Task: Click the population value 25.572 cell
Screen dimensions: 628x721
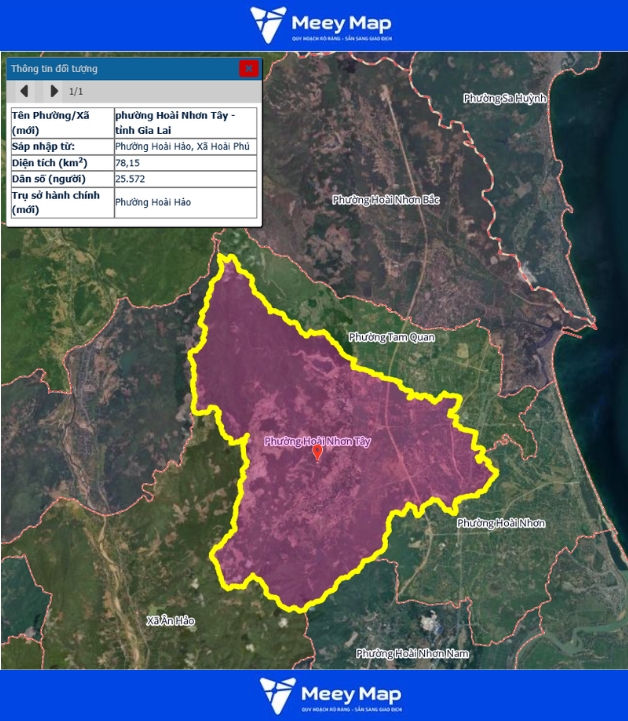Action: (x=185, y=179)
